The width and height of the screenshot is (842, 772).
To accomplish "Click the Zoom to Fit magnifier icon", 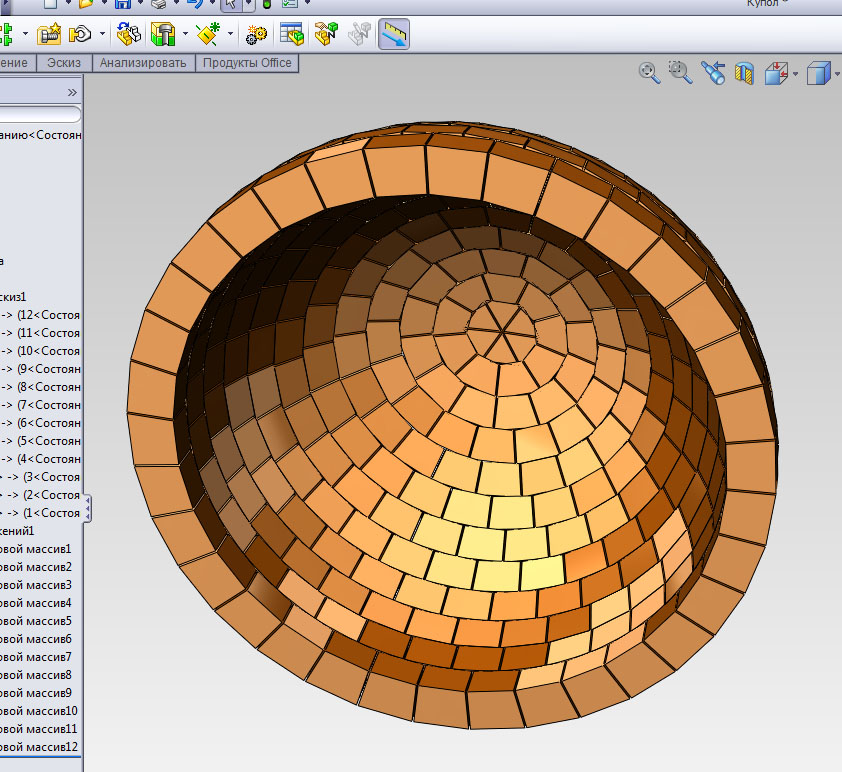I will tap(650, 72).
